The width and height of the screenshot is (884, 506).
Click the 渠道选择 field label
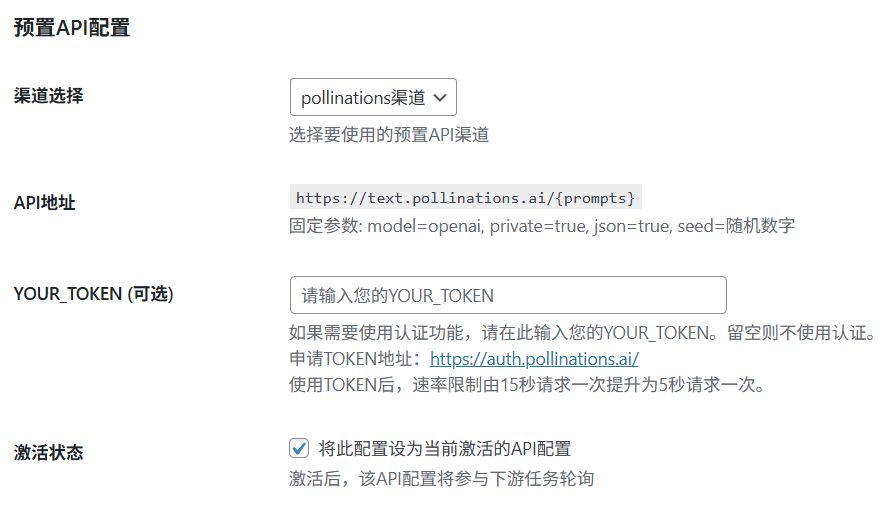click(x=48, y=96)
